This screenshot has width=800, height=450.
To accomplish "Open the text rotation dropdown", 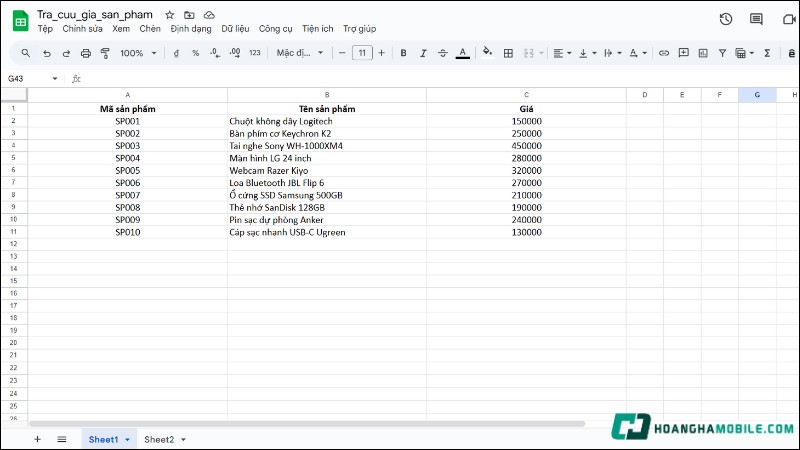I will 638,53.
